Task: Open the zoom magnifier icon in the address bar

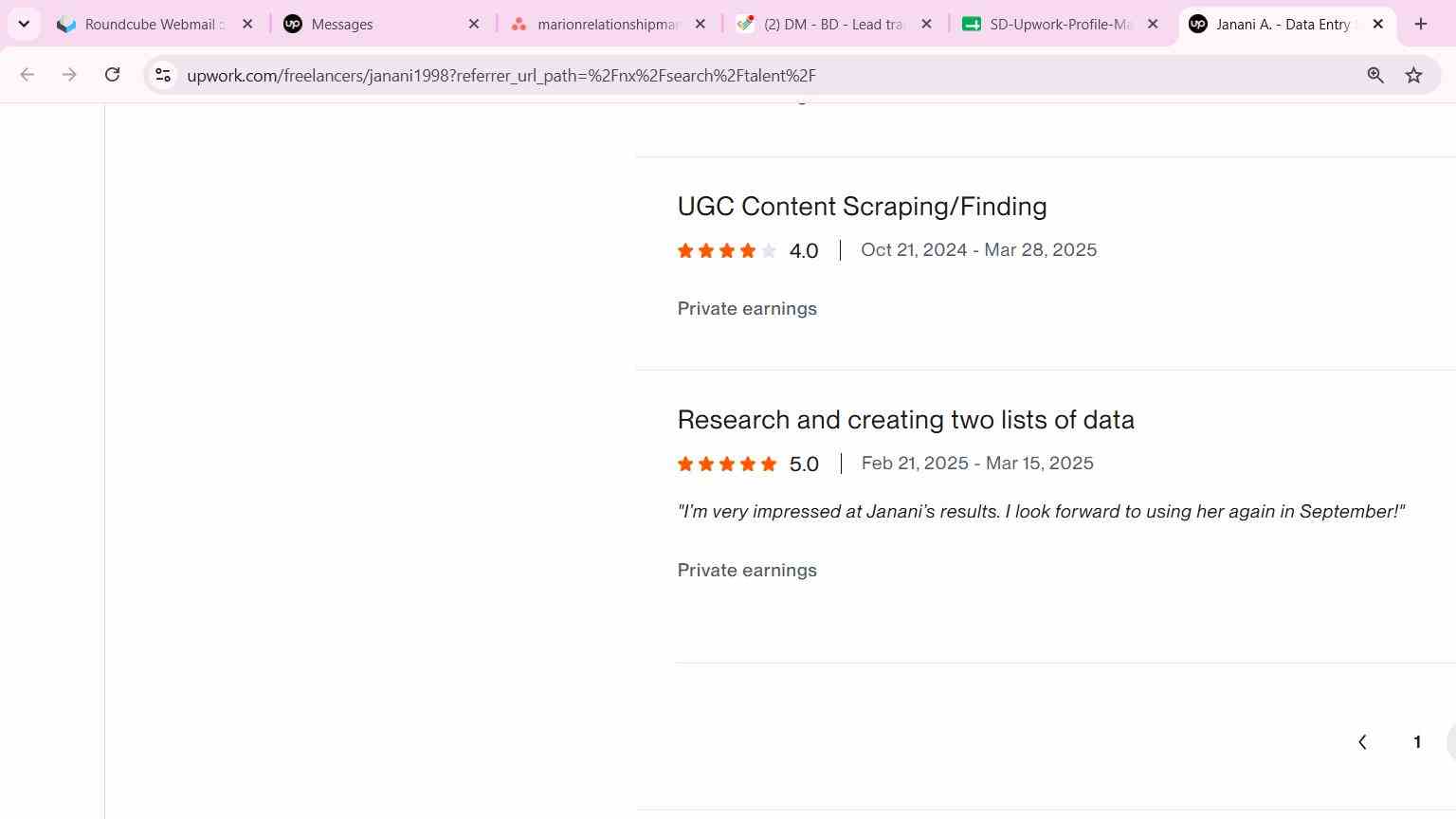Action: pyautogui.click(x=1375, y=75)
